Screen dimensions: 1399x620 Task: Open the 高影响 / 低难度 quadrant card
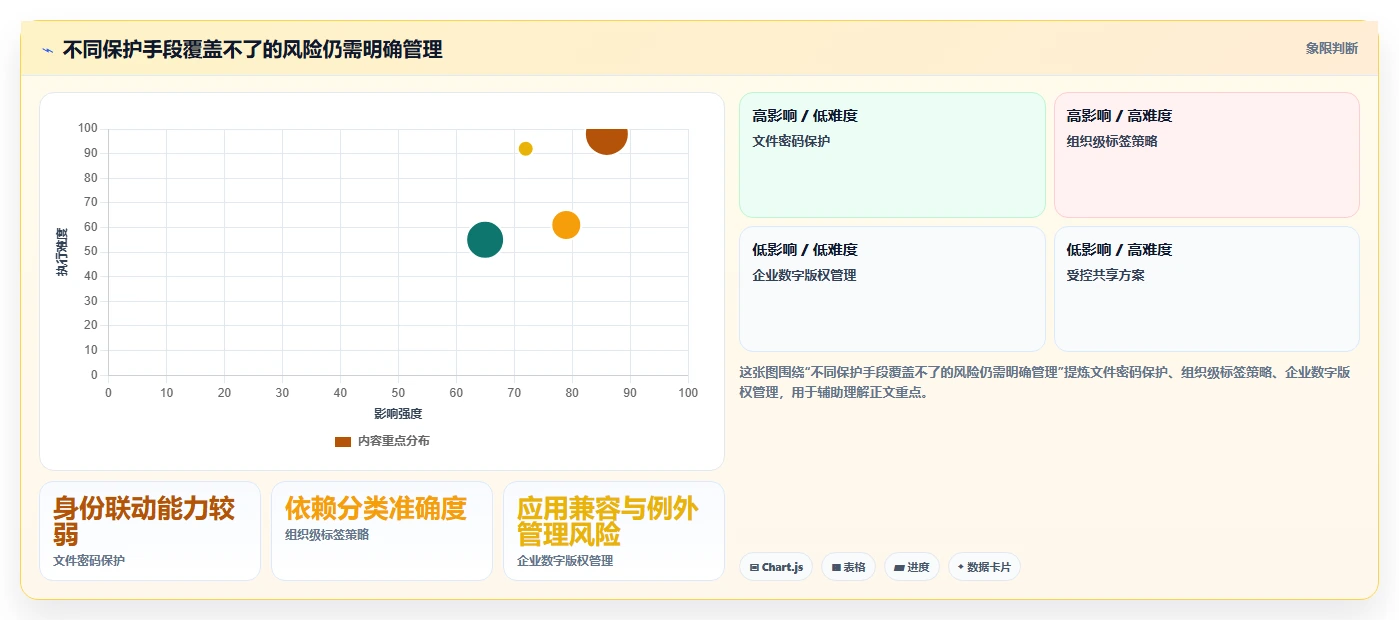[892, 155]
